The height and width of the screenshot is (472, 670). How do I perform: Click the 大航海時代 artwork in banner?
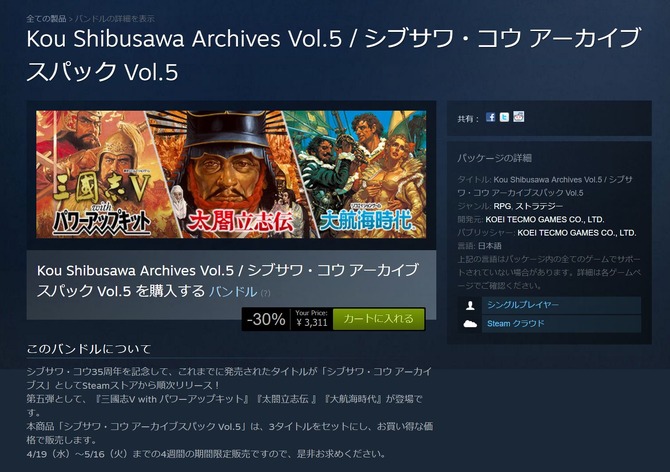(x=363, y=174)
